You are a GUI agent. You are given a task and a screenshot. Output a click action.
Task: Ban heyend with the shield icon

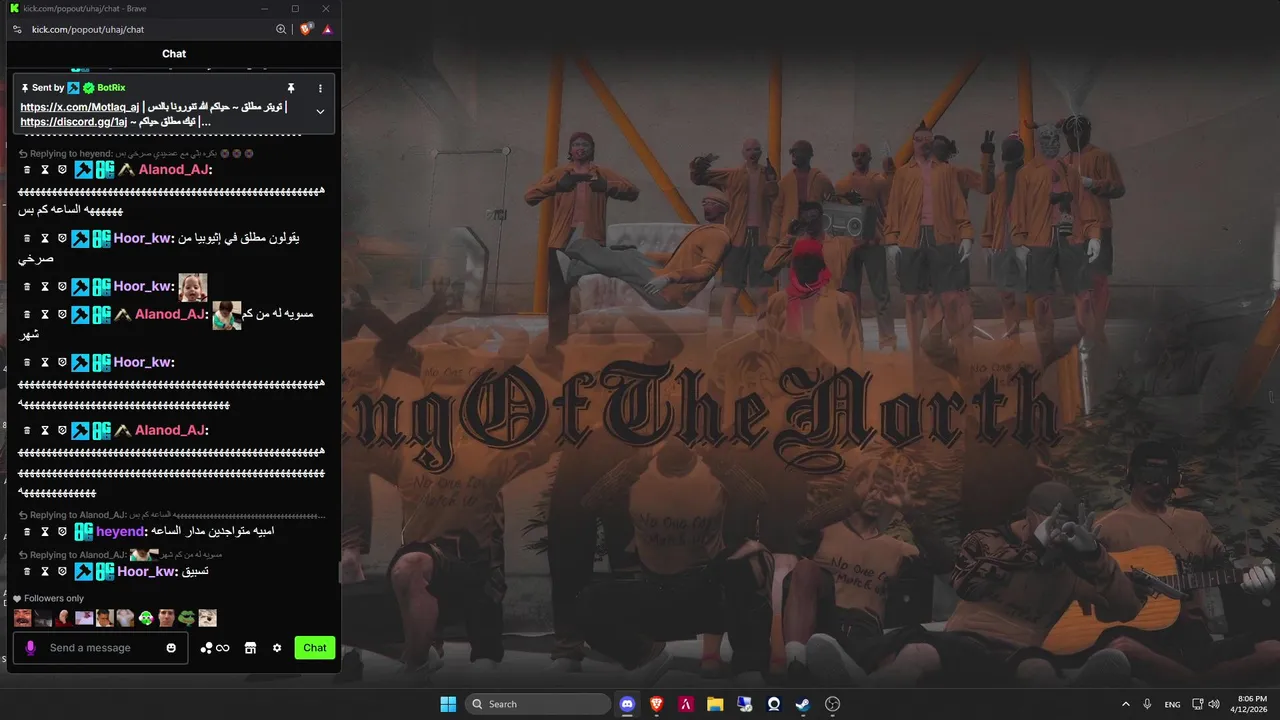(62, 532)
